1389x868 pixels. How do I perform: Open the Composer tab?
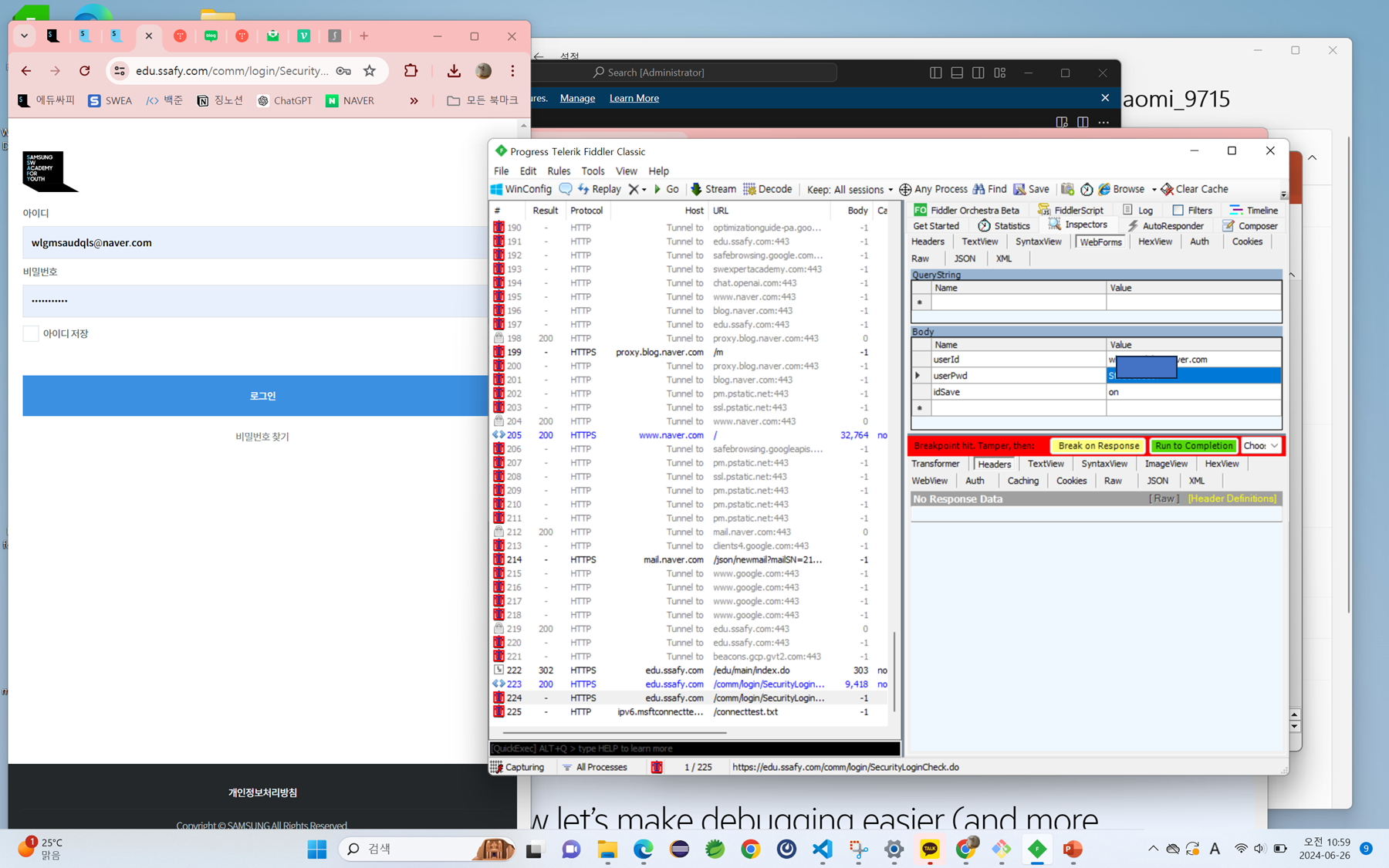[1250, 226]
